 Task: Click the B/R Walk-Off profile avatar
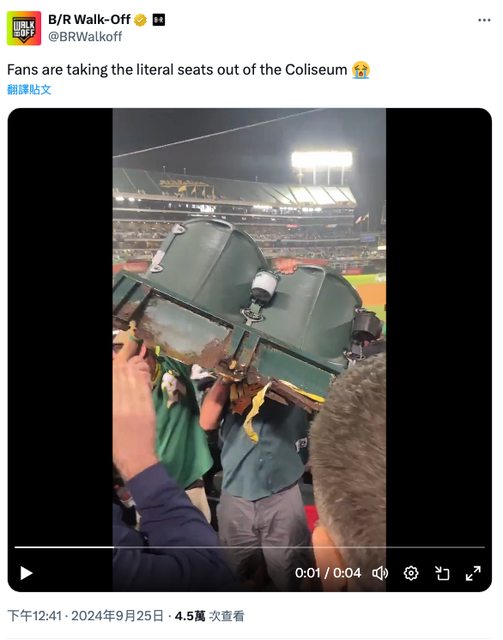click(x=24, y=28)
